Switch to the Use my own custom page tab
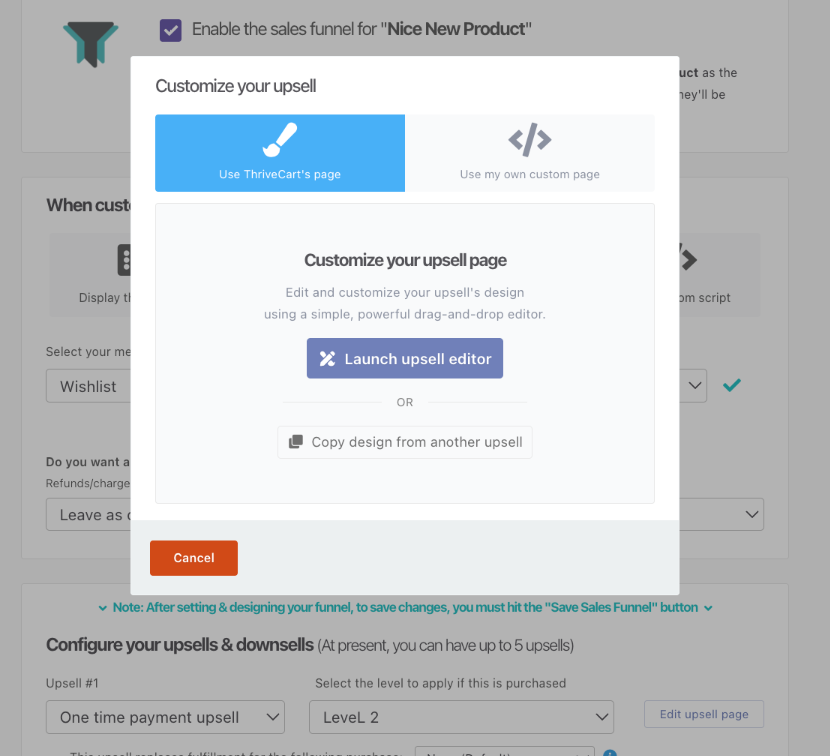The height and width of the screenshot is (756, 830). coord(530,153)
